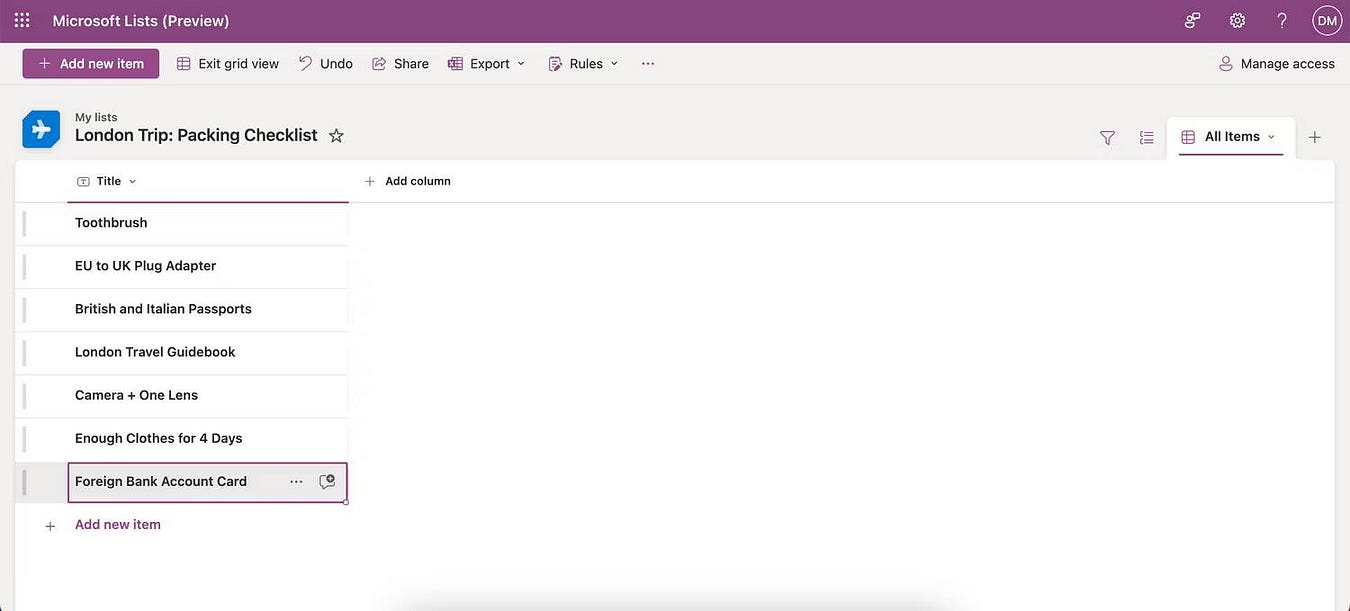Open the toolbar overflow menu
The height and width of the screenshot is (611, 1350).
(647, 63)
